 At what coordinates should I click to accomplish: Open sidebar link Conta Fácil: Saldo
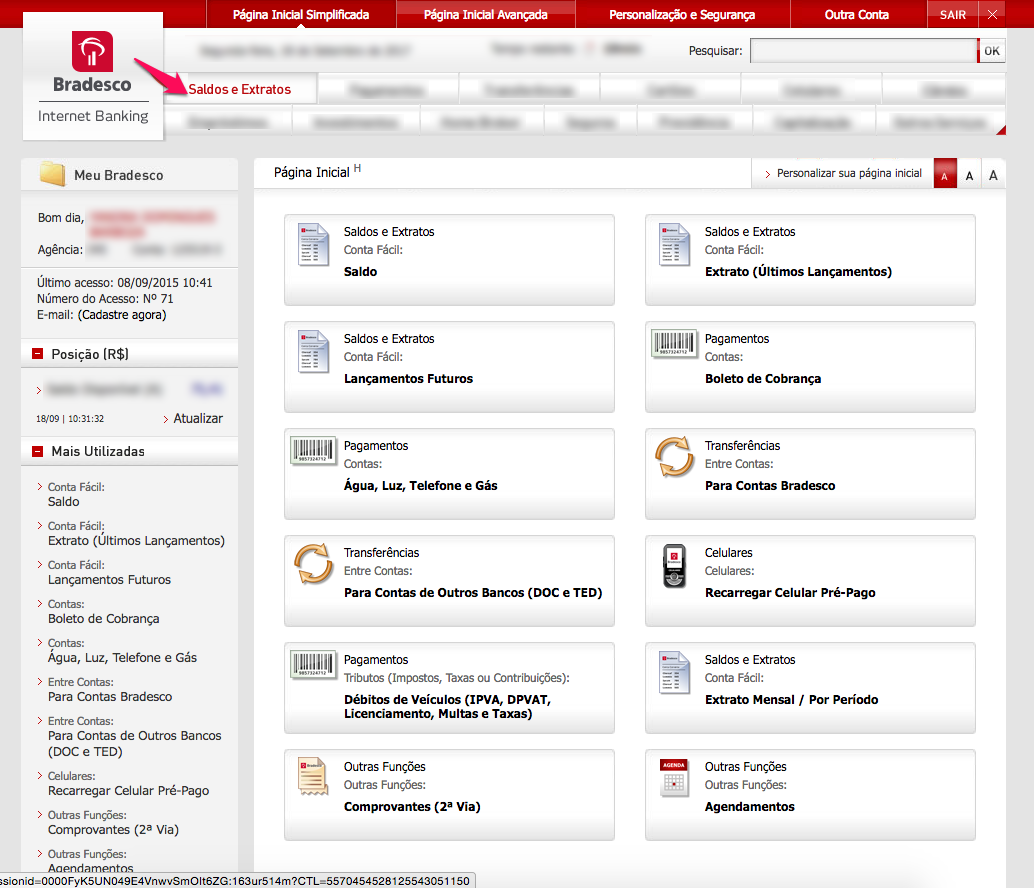[63, 502]
